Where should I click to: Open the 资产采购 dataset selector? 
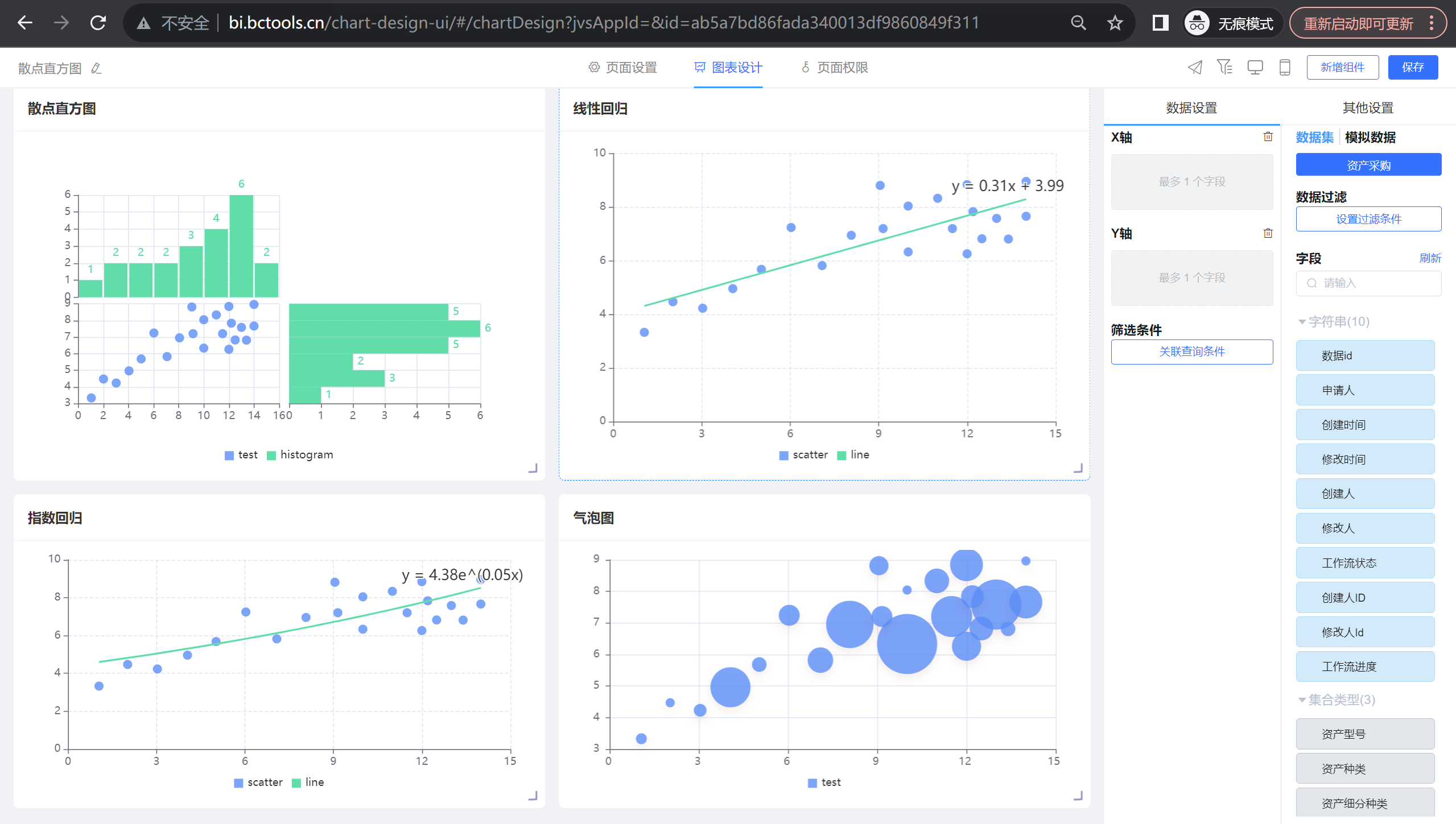click(x=1368, y=165)
